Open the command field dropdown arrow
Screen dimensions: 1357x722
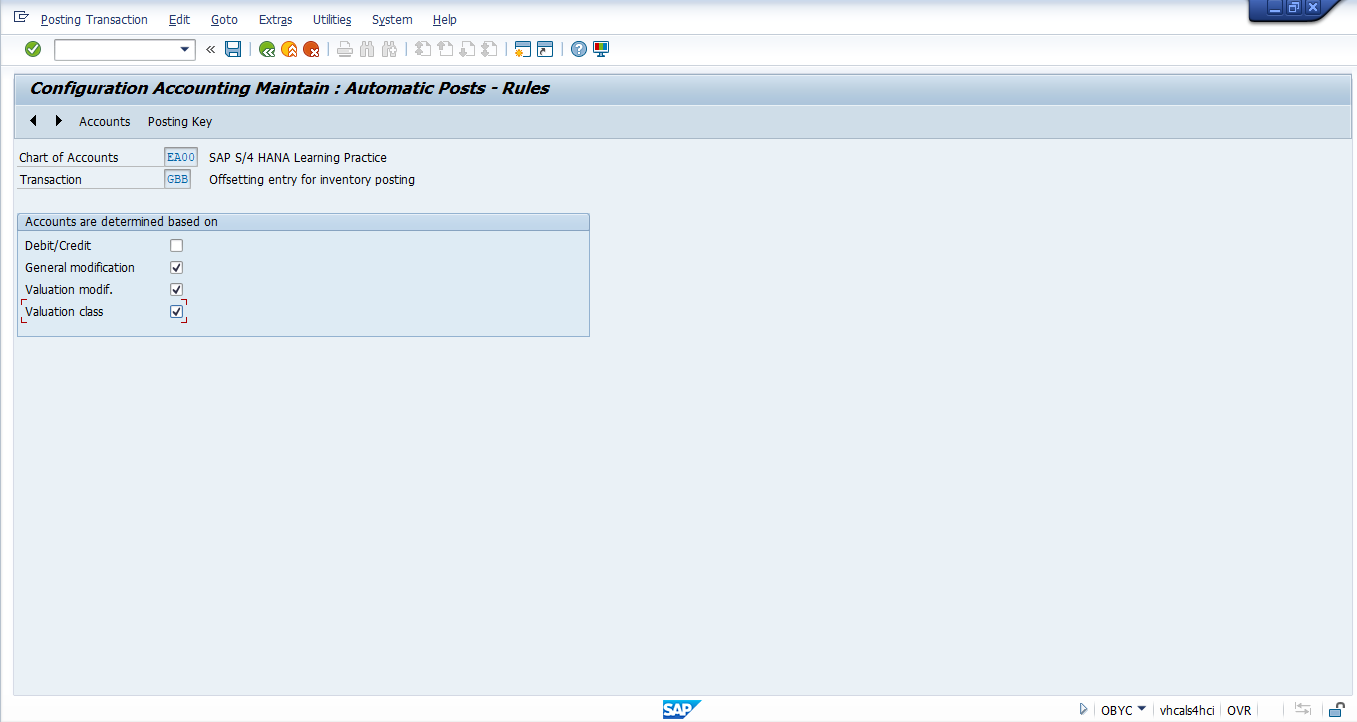[185, 49]
